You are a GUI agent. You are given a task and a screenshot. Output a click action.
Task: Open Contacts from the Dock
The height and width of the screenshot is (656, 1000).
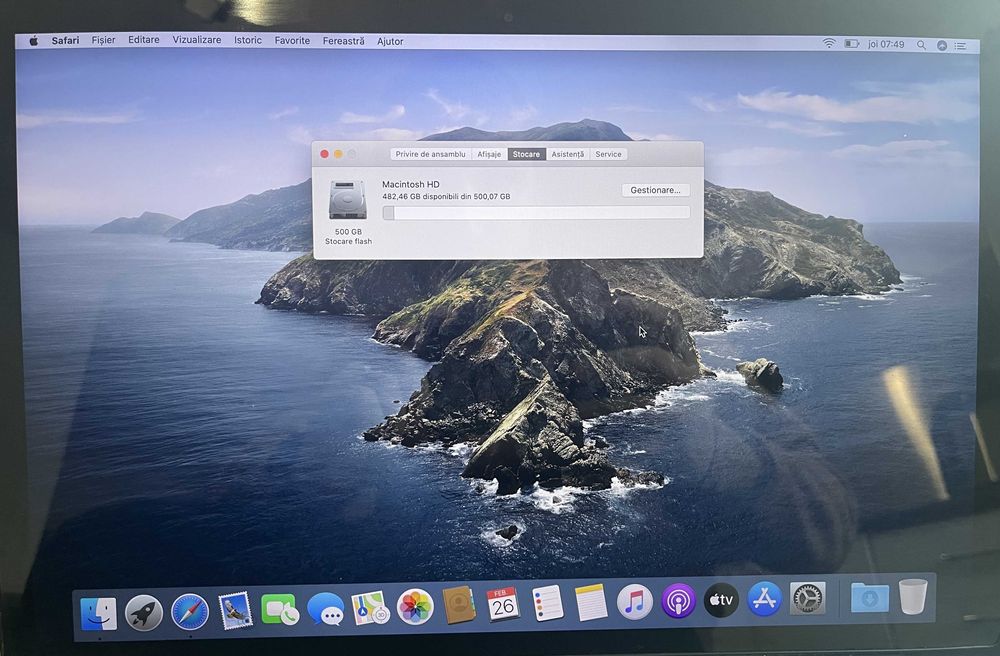[459, 605]
